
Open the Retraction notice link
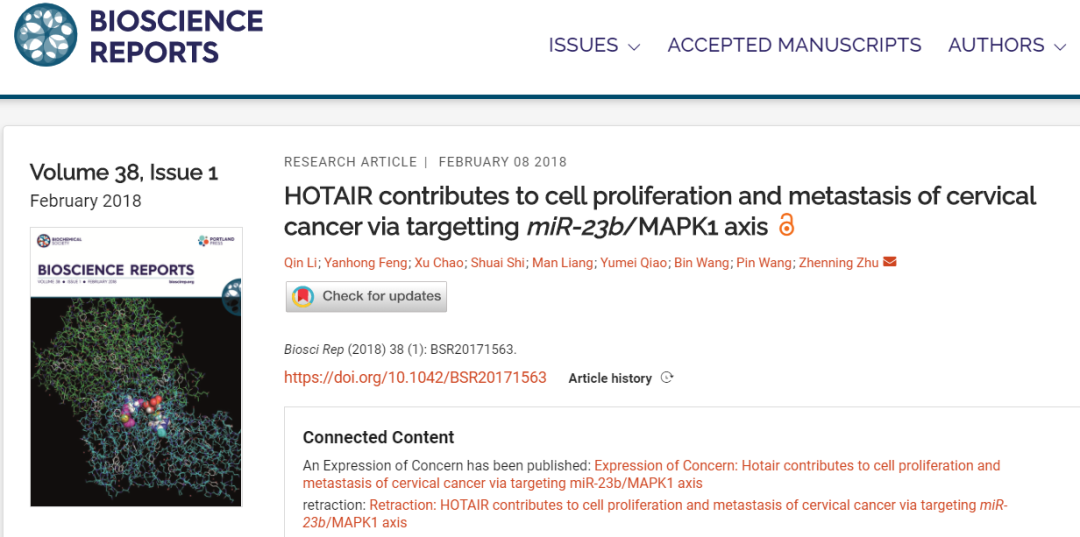(x=655, y=514)
